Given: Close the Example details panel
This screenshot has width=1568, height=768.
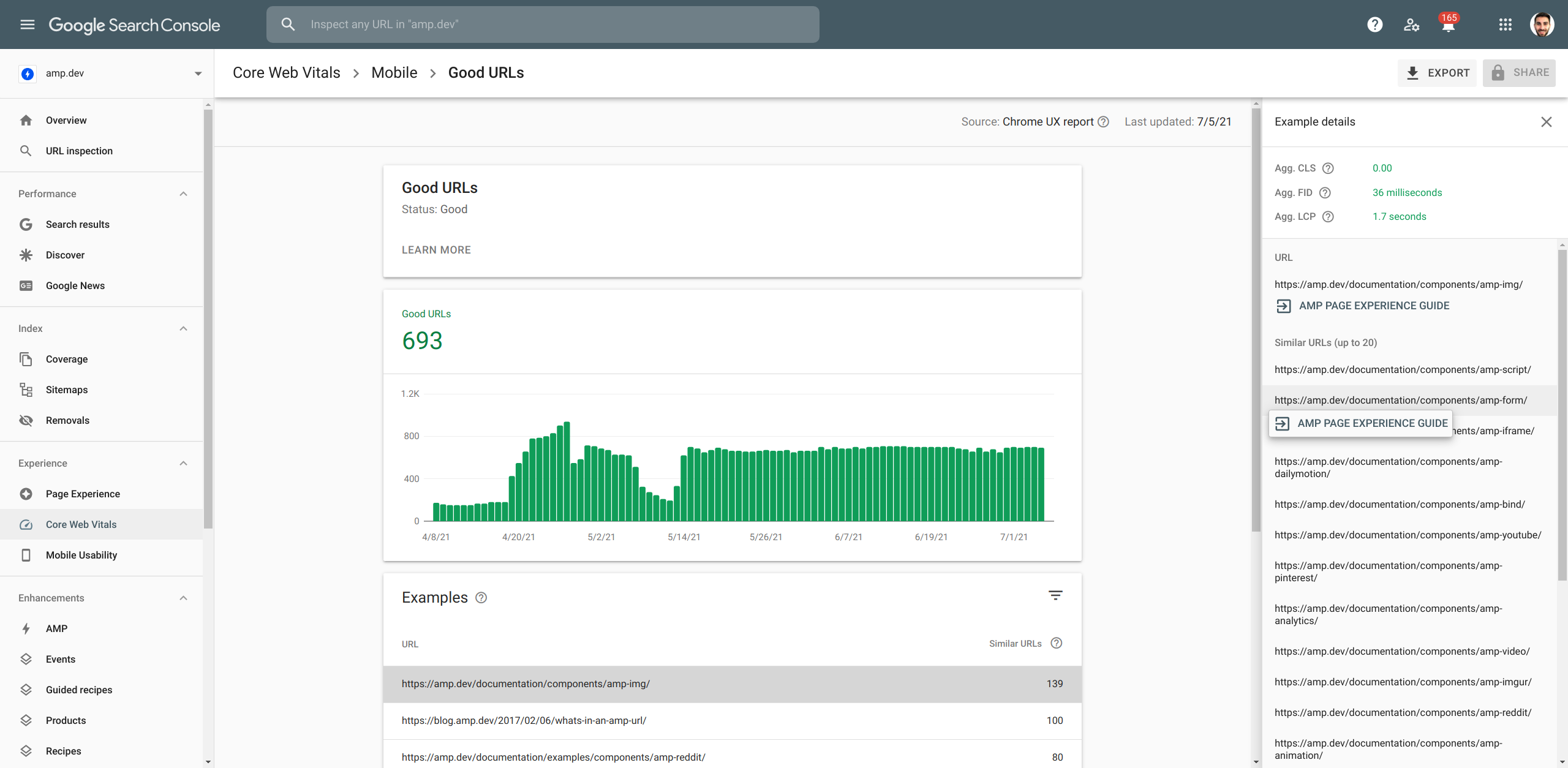Looking at the screenshot, I should pyautogui.click(x=1547, y=122).
